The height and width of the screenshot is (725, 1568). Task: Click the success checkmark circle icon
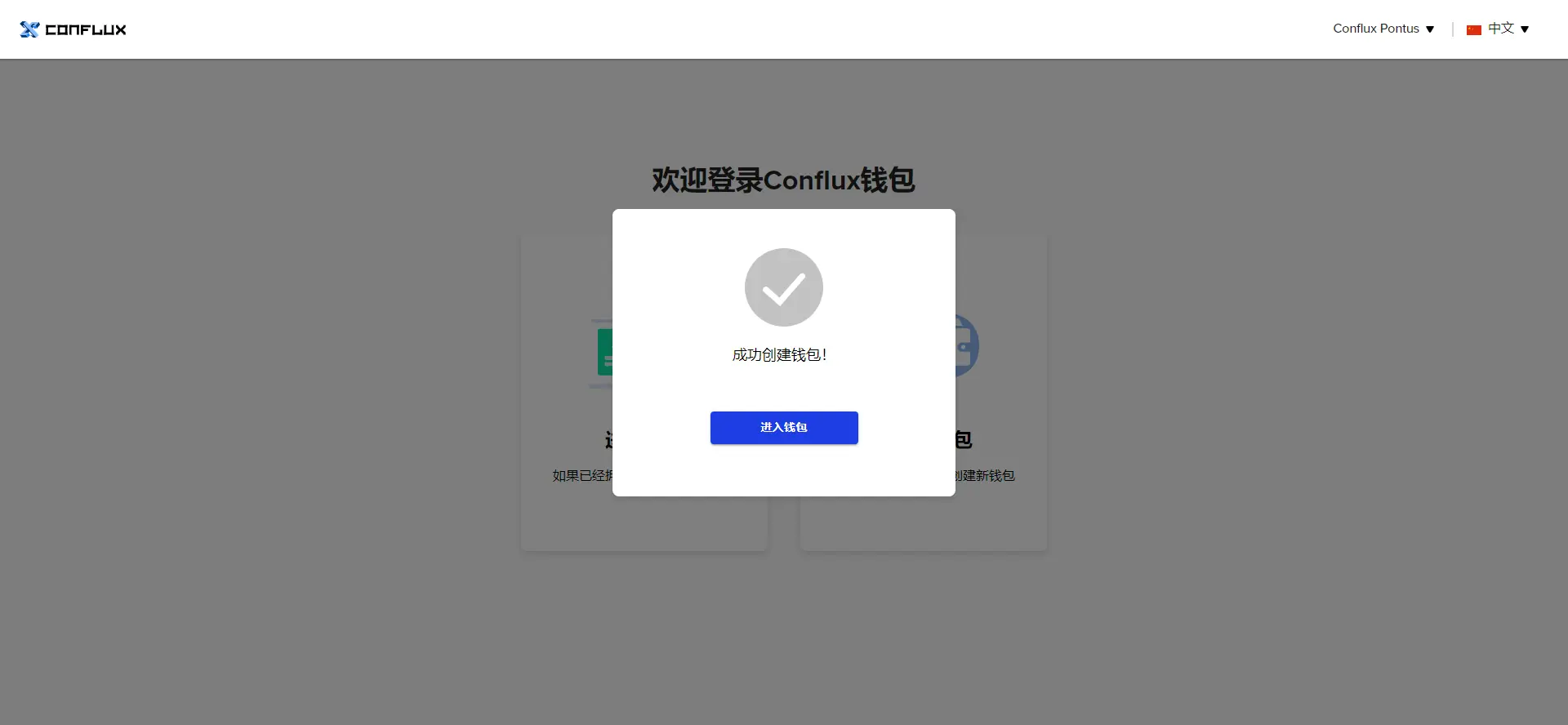pyautogui.click(x=784, y=287)
